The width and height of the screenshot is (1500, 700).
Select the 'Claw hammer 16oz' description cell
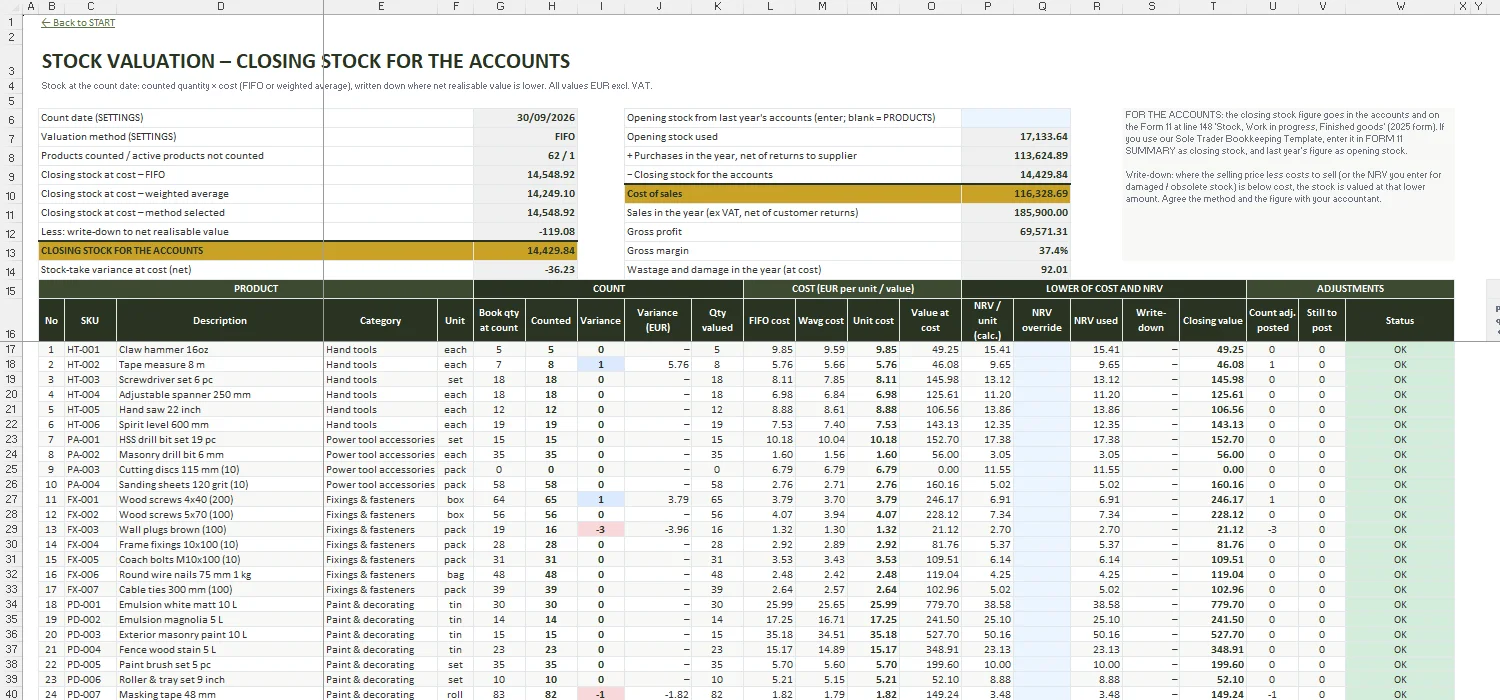(220, 350)
